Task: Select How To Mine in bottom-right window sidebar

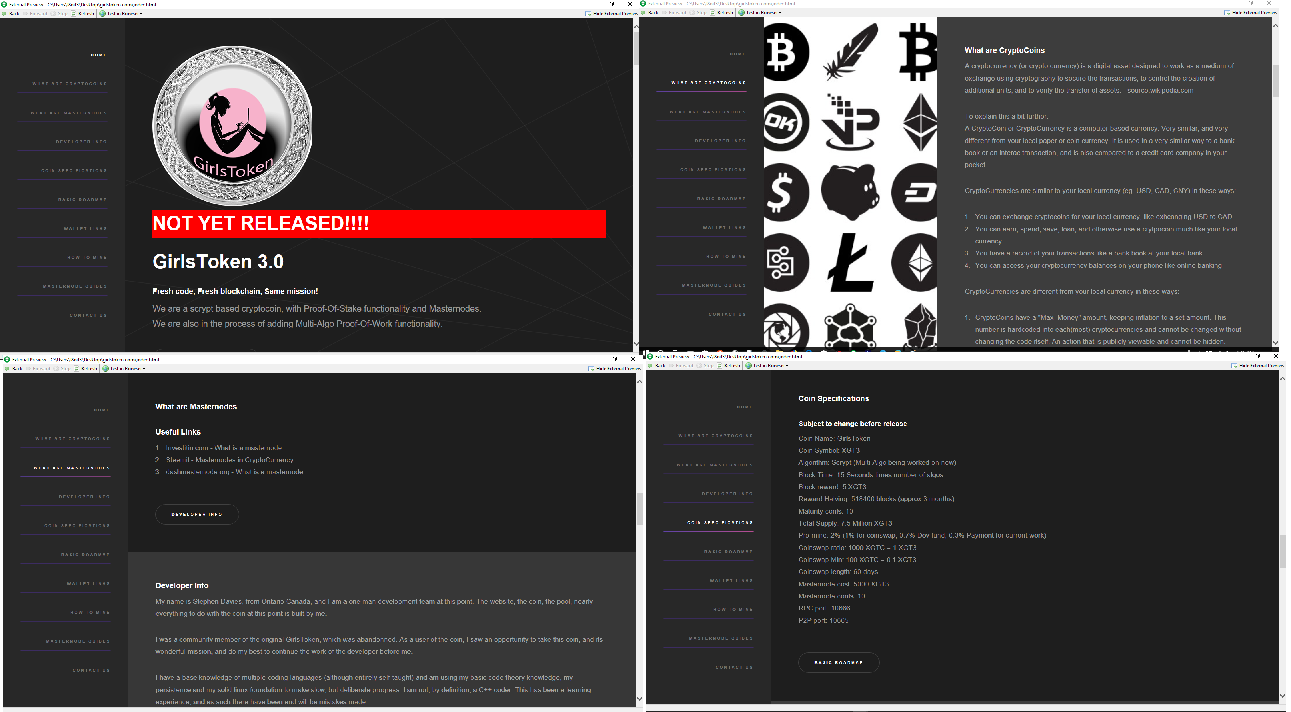Action: click(732, 609)
